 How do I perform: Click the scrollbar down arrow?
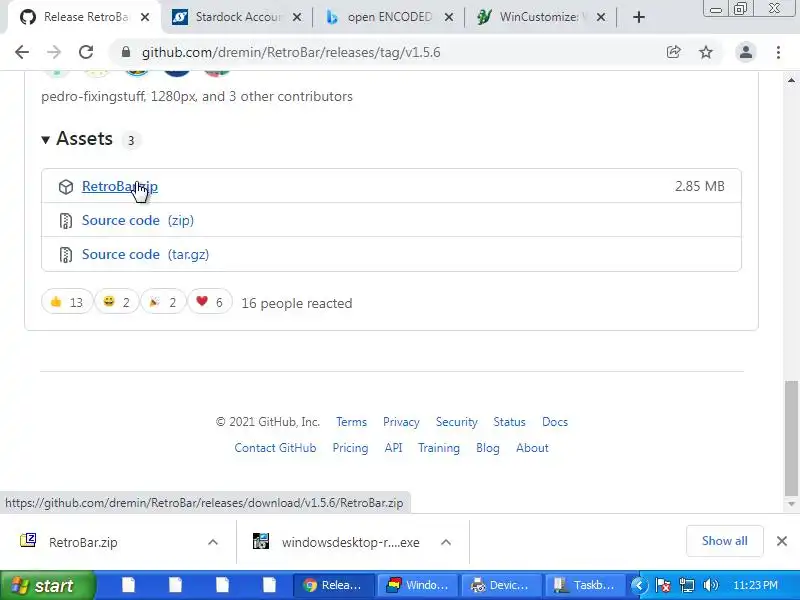791,504
